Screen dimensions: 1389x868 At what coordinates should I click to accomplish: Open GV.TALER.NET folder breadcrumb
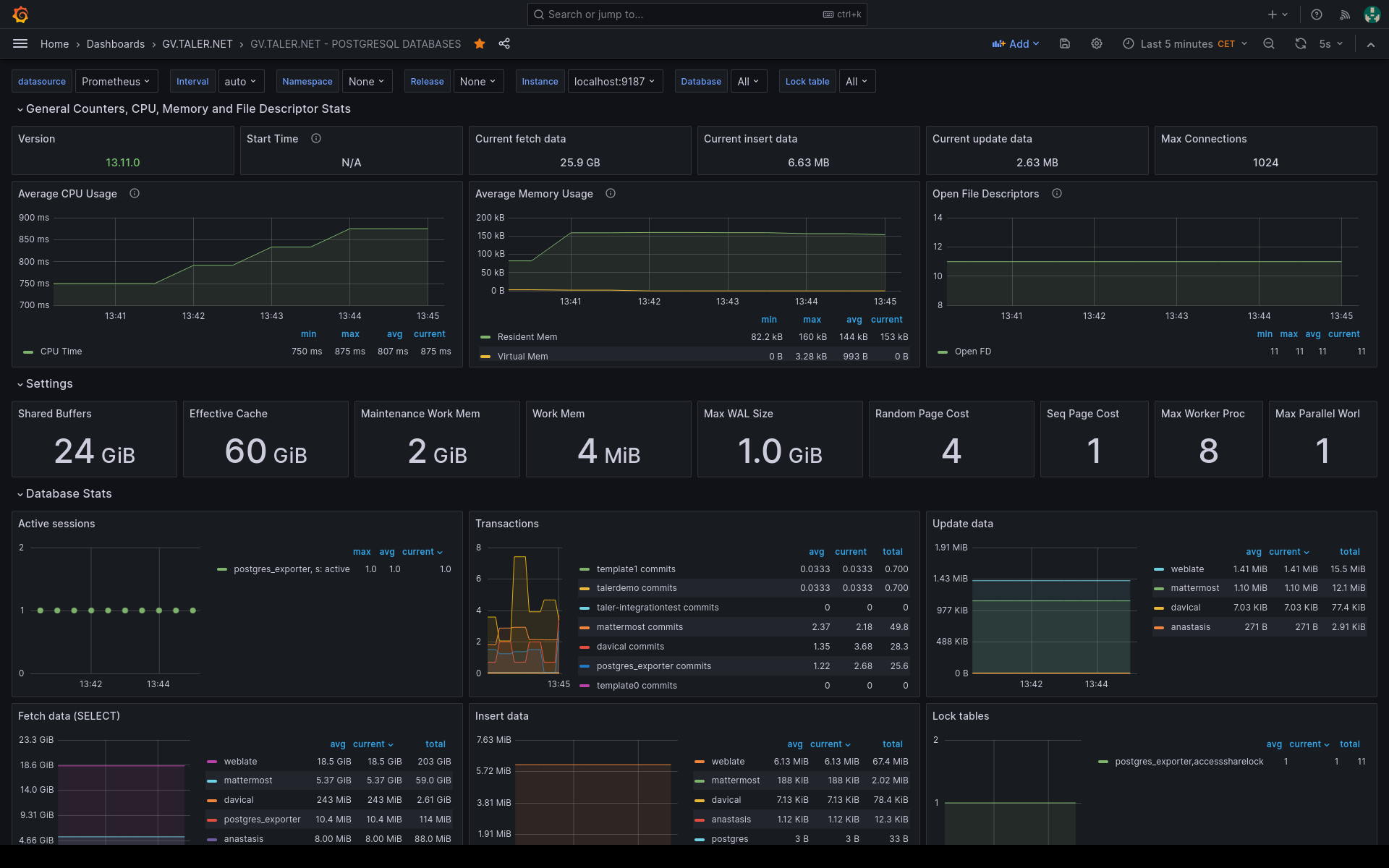[x=197, y=44]
